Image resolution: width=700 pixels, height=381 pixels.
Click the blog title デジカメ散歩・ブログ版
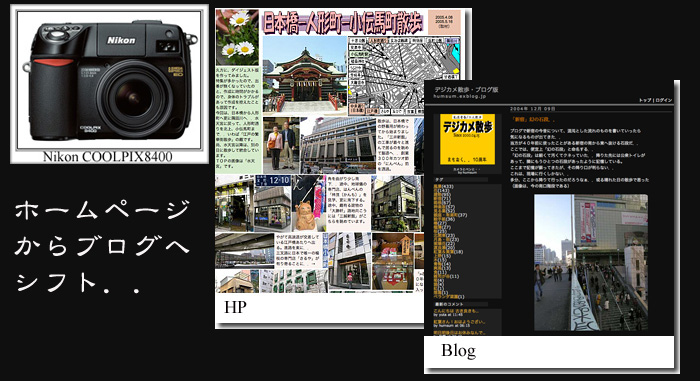(x=466, y=89)
